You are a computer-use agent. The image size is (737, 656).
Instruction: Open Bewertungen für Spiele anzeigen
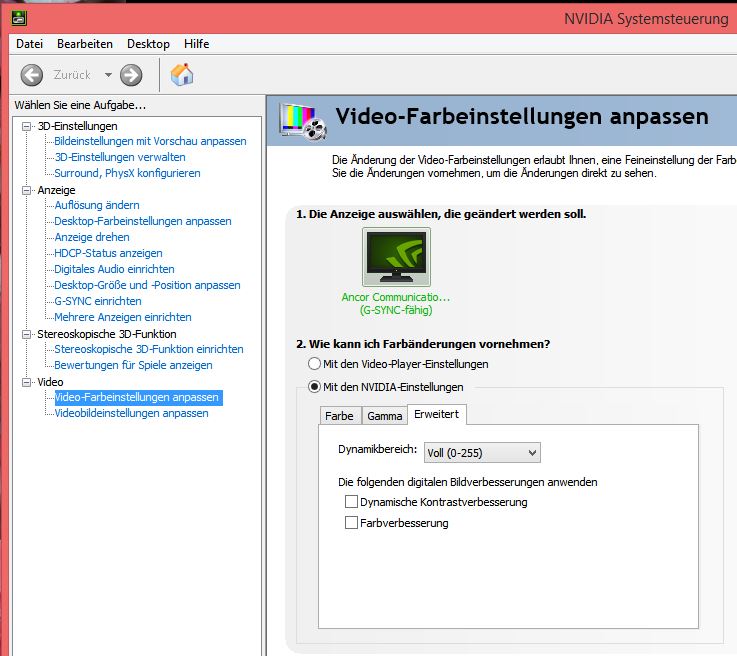point(133,365)
